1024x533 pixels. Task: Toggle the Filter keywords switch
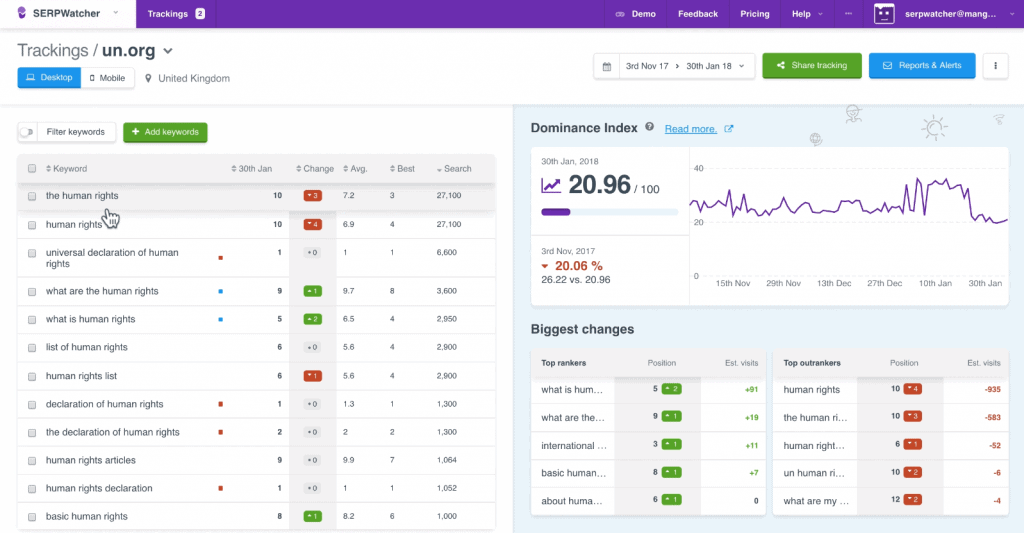[x=27, y=132]
